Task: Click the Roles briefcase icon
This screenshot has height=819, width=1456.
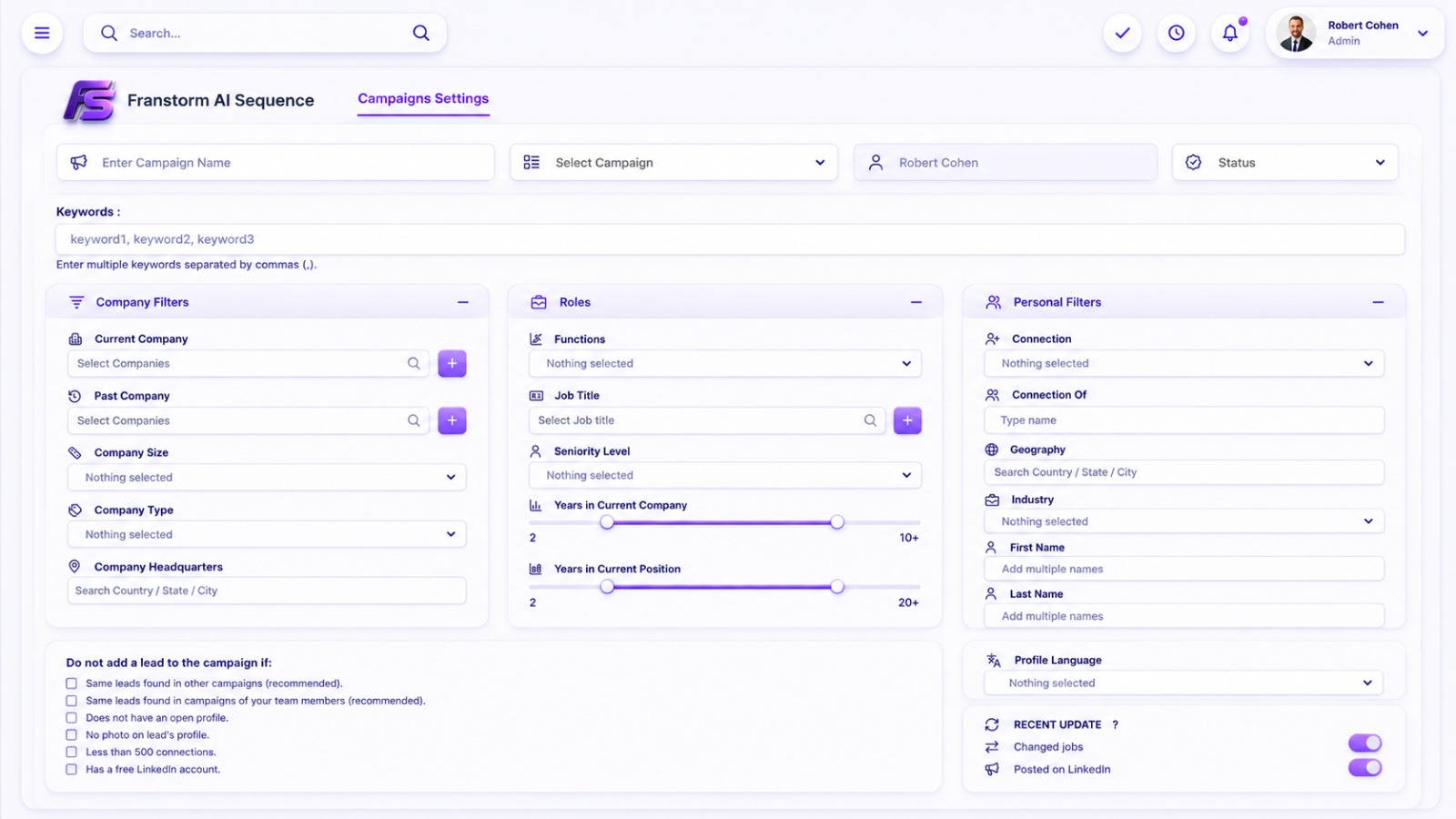Action: pyautogui.click(x=539, y=302)
